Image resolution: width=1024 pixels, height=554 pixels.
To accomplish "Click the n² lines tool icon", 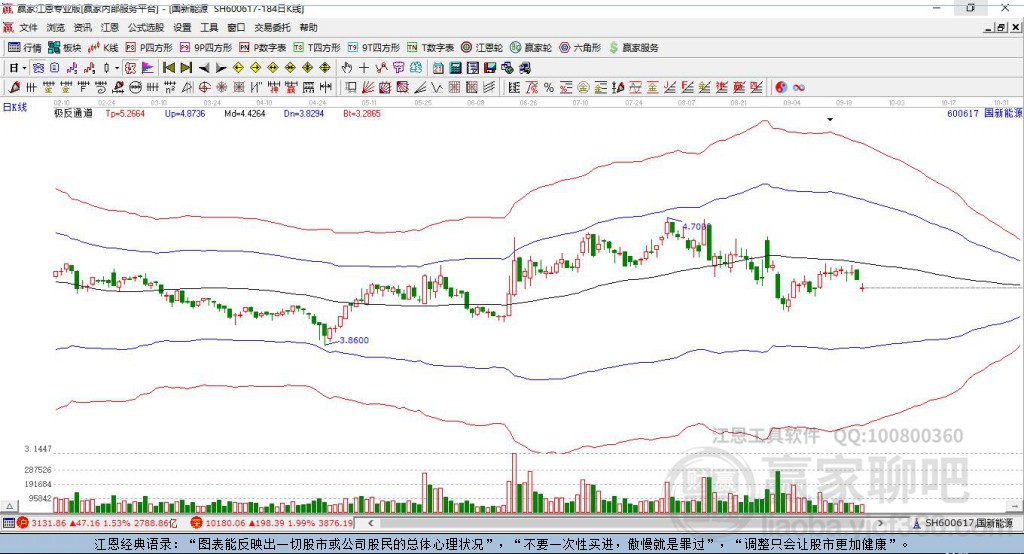I will pos(170,88).
